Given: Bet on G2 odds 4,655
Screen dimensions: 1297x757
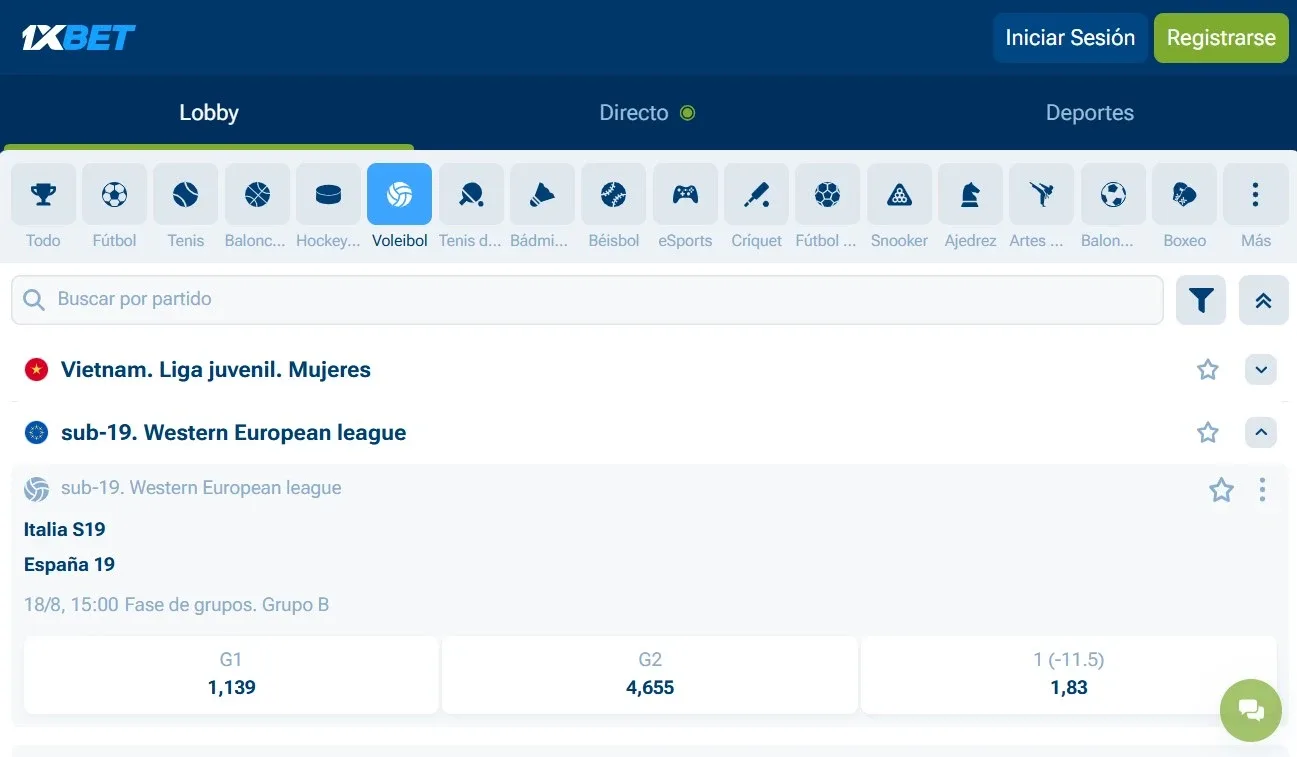Looking at the screenshot, I should (650, 675).
